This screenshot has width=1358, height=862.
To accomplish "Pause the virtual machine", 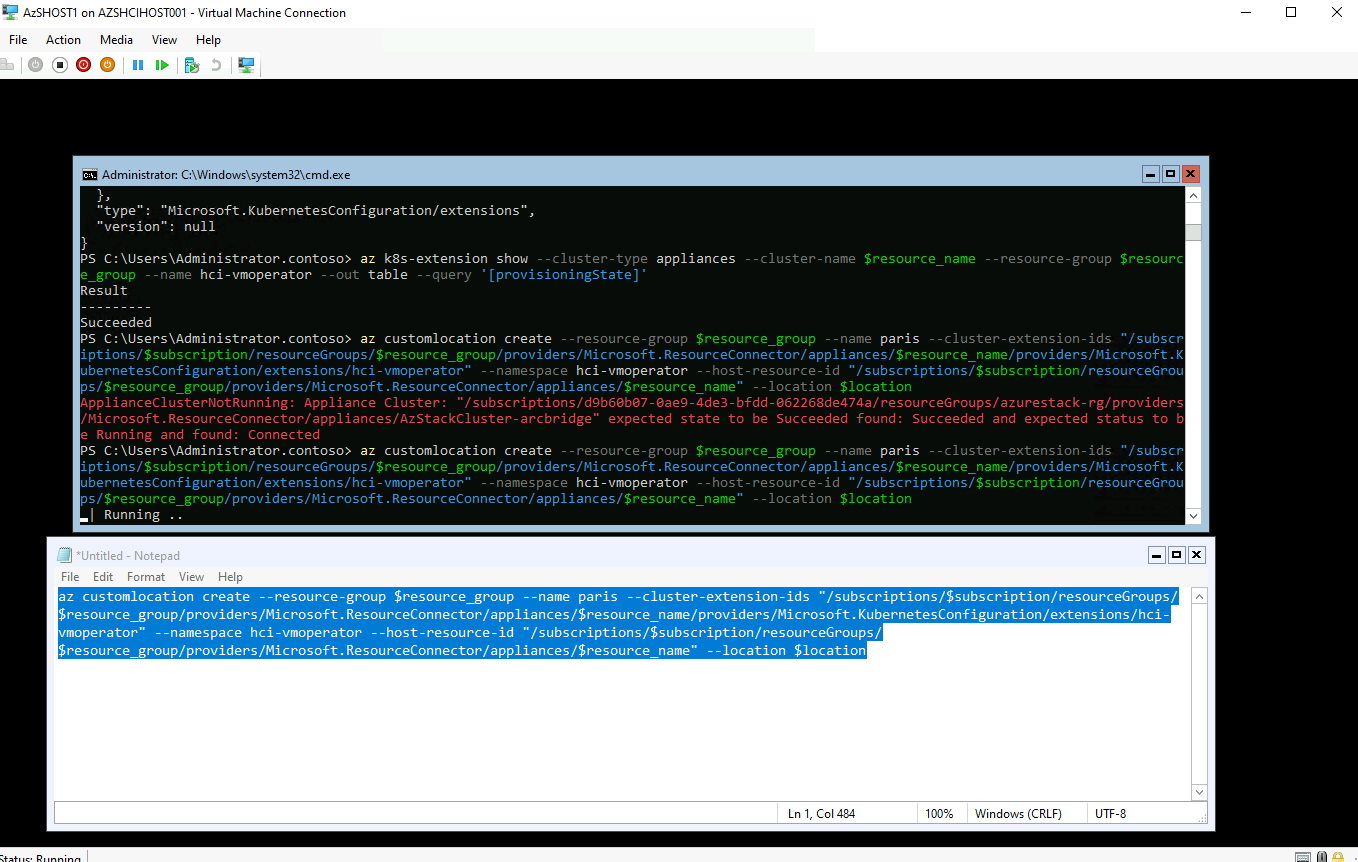I will pyautogui.click(x=138, y=65).
